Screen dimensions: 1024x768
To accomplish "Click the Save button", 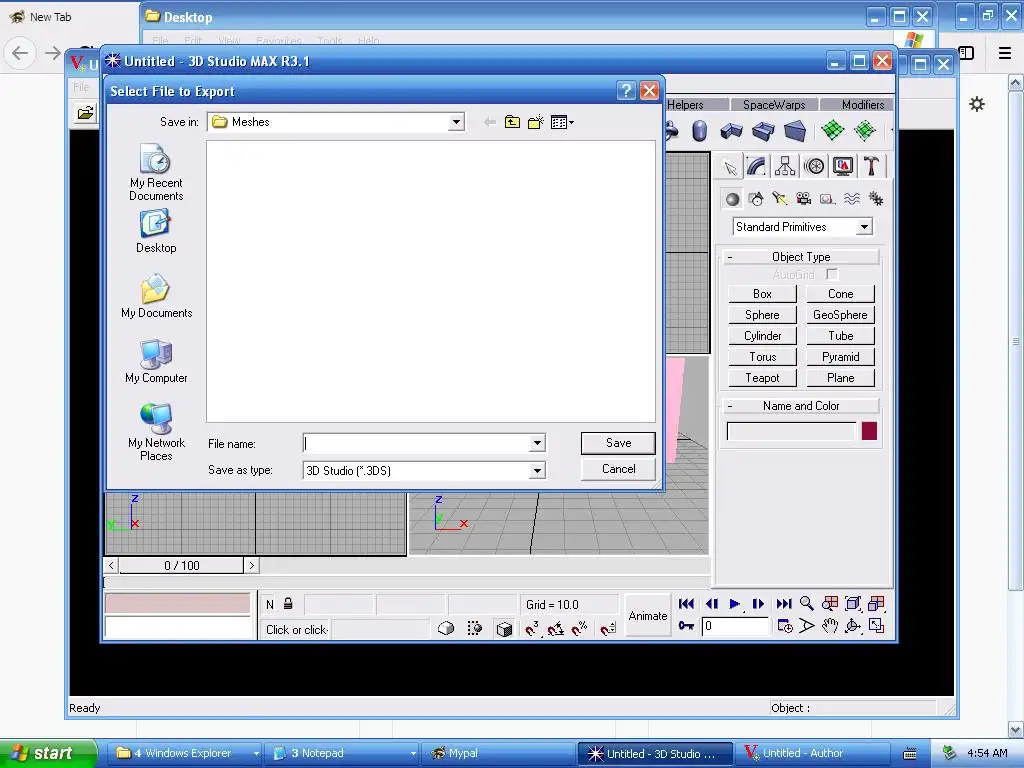I will click(618, 443).
